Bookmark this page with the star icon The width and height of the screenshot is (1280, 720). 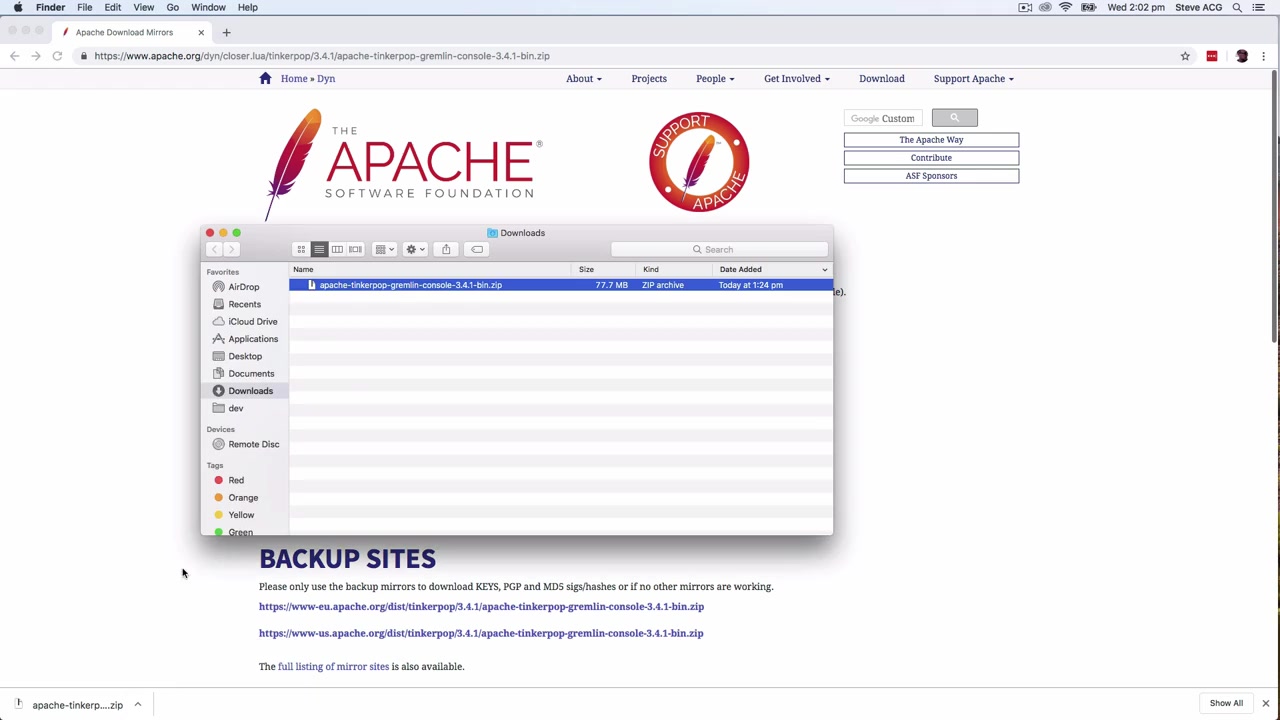(1185, 56)
